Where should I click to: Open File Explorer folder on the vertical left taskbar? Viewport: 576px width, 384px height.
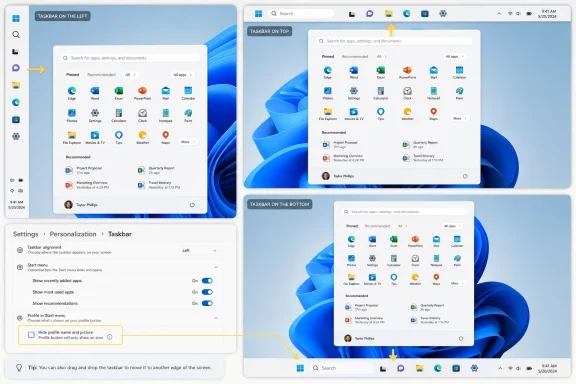coord(16,85)
